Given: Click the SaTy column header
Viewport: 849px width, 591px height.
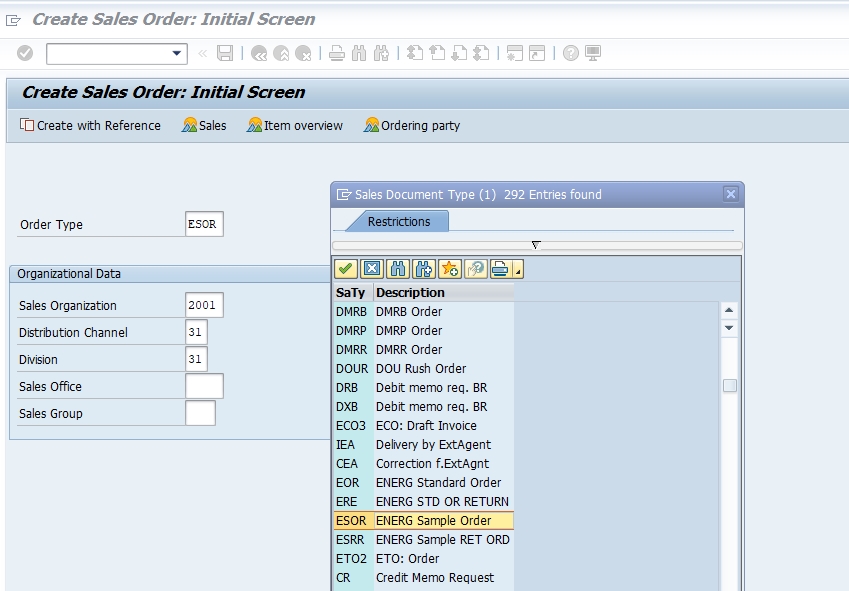Looking at the screenshot, I should tap(353, 293).
